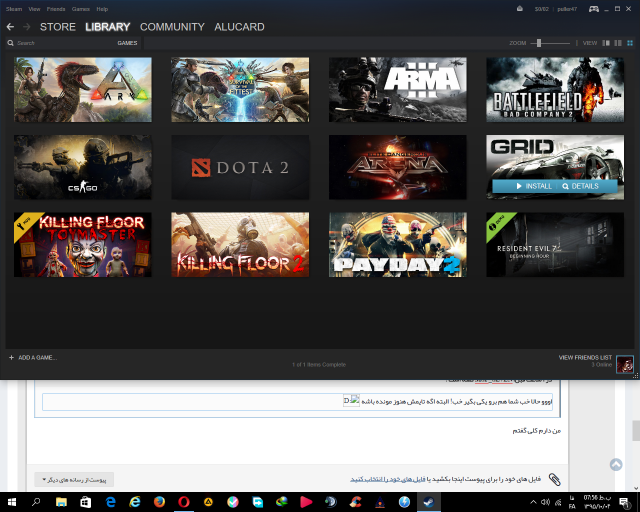Click the search magnifier icon in Steam
Screen dimensions: 640x512
(11, 43)
